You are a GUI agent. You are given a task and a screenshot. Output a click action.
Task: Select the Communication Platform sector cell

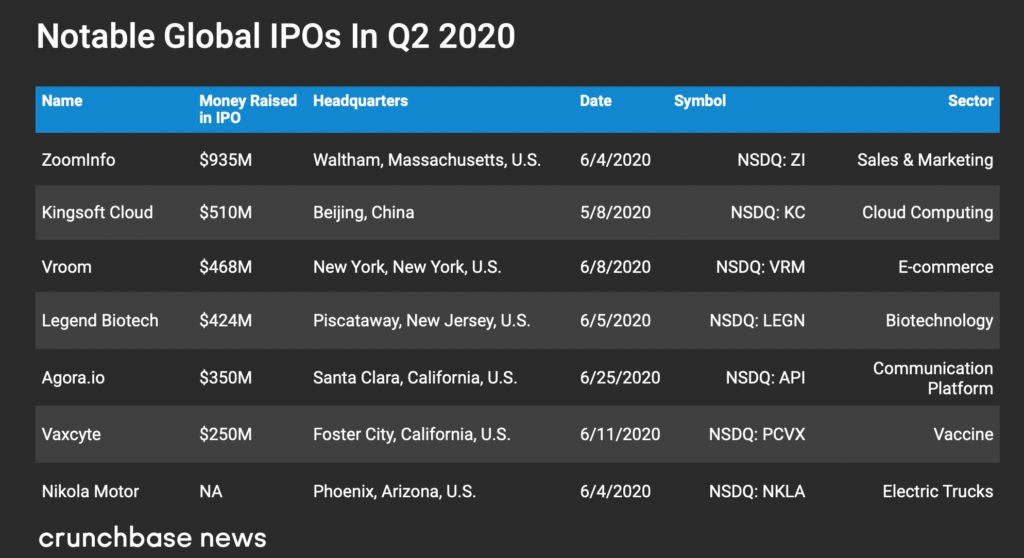click(933, 378)
